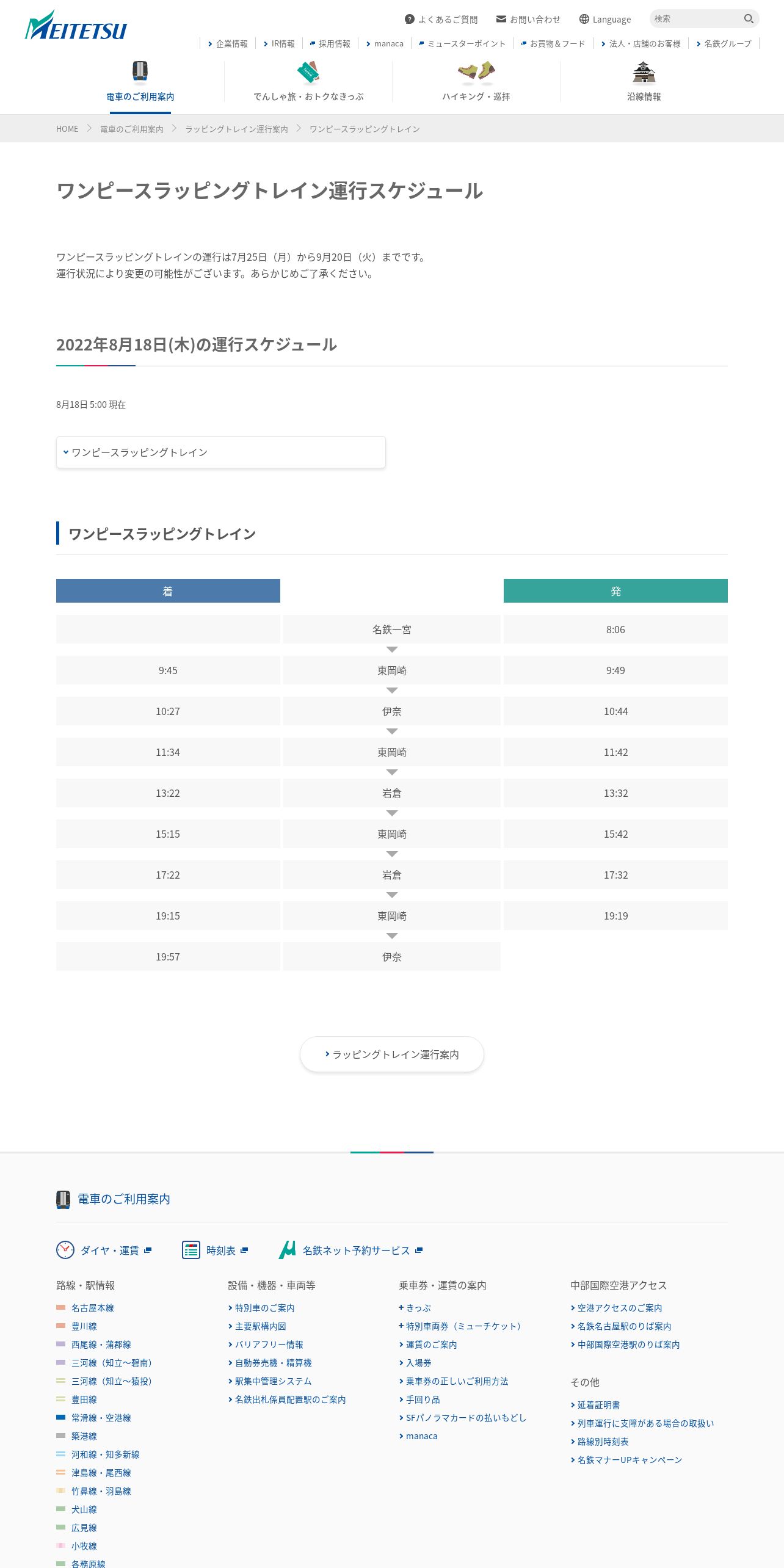The image size is (784, 1568).
Task: Click the timetable icon 時刻表
Action: point(215,1250)
